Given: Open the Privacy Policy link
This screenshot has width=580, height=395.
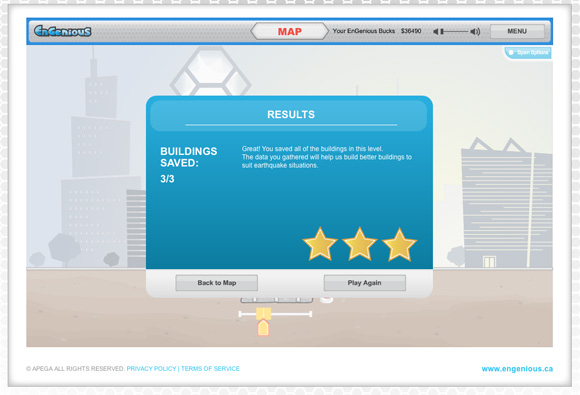Looking at the screenshot, I should click(x=151, y=369).
